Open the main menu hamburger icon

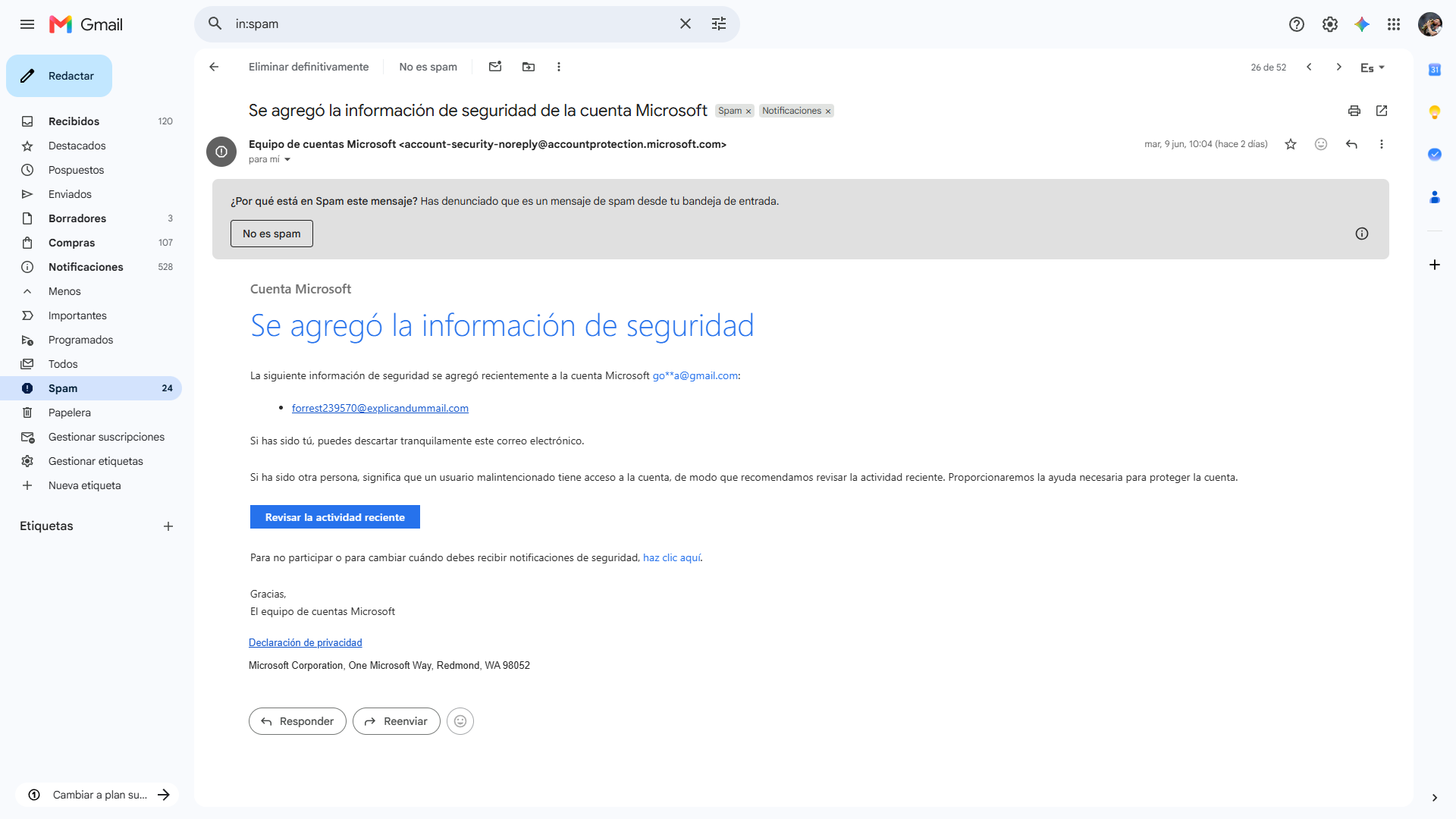(27, 24)
